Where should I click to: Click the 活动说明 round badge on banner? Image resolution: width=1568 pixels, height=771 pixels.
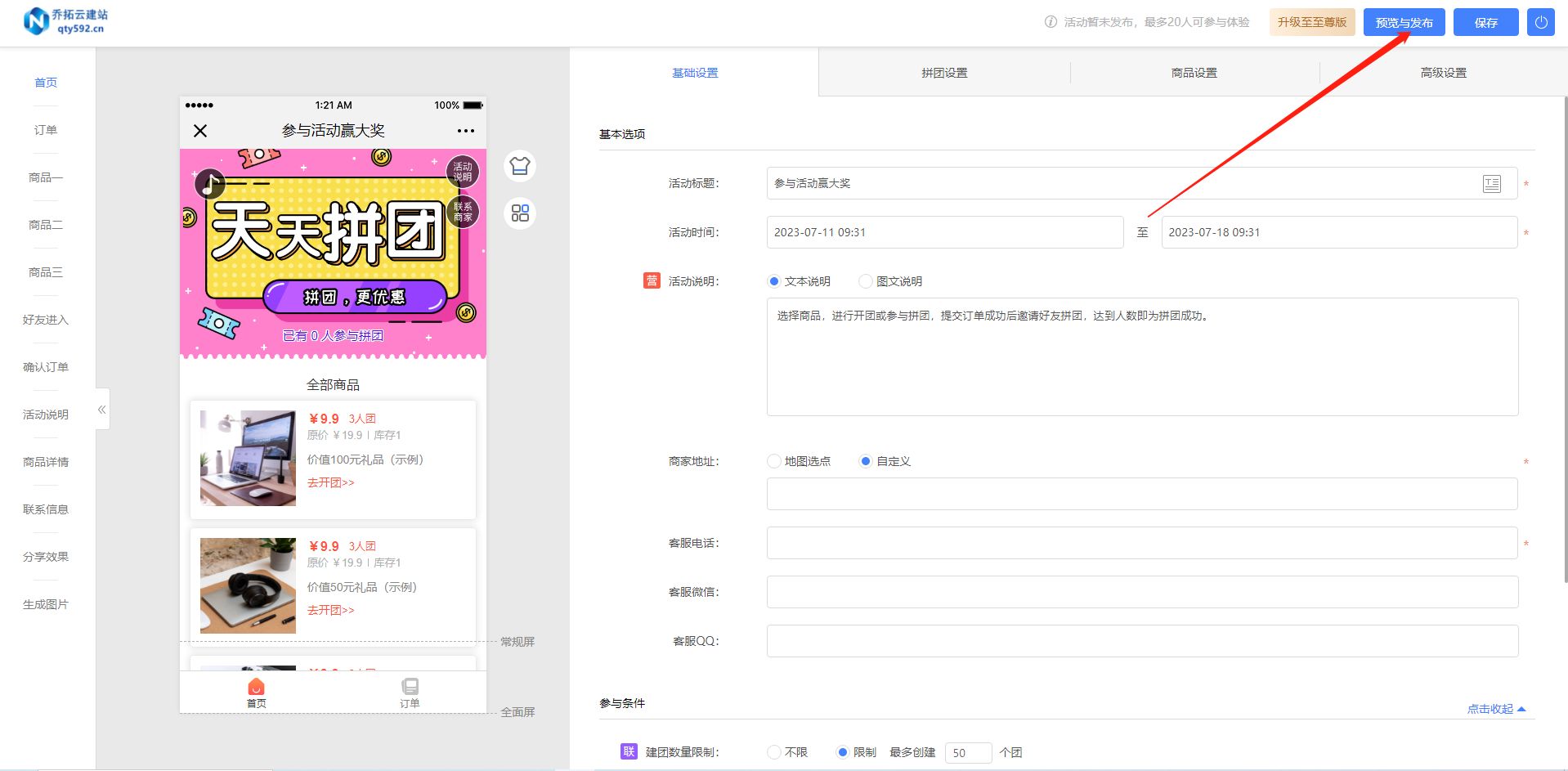pyautogui.click(x=463, y=172)
